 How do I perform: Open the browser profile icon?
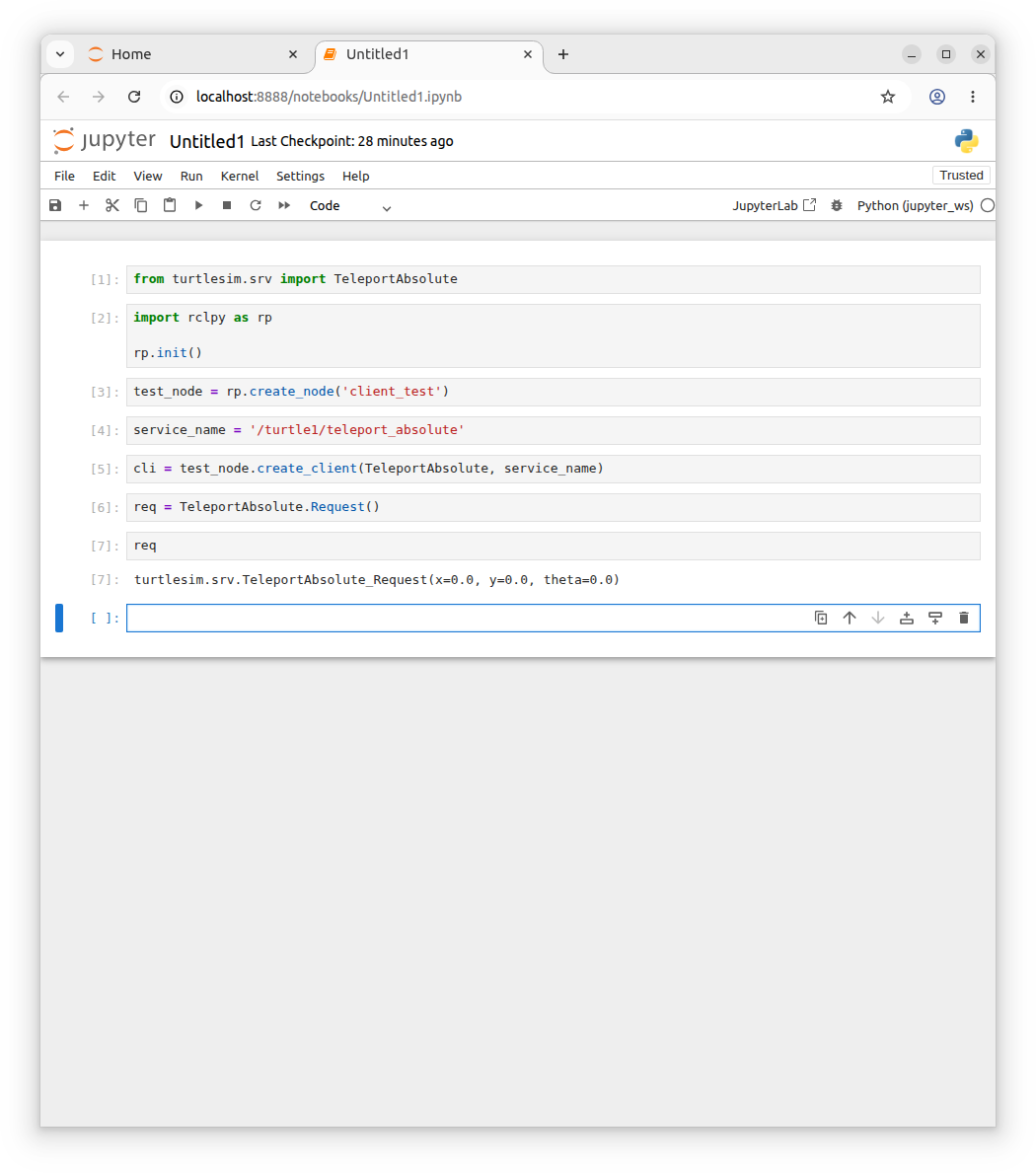937,97
